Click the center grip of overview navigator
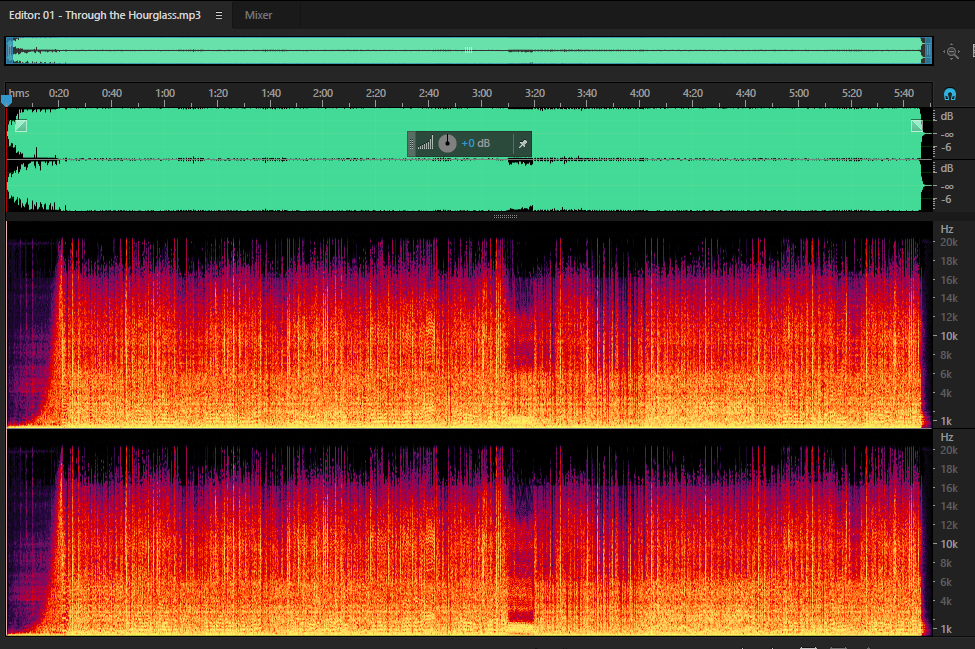The height and width of the screenshot is (649, 975). pyautogui.click(x=468, y=50)
